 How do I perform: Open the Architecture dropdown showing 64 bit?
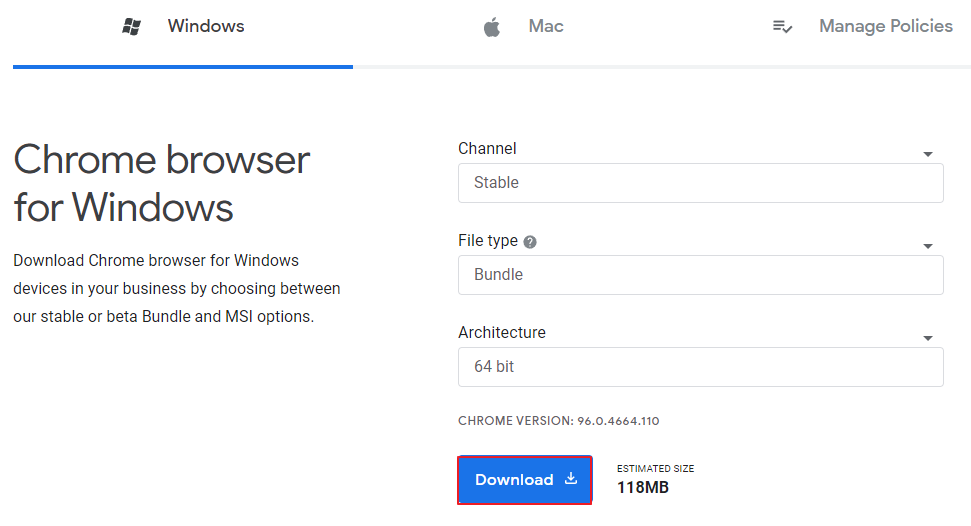[700, 367]
